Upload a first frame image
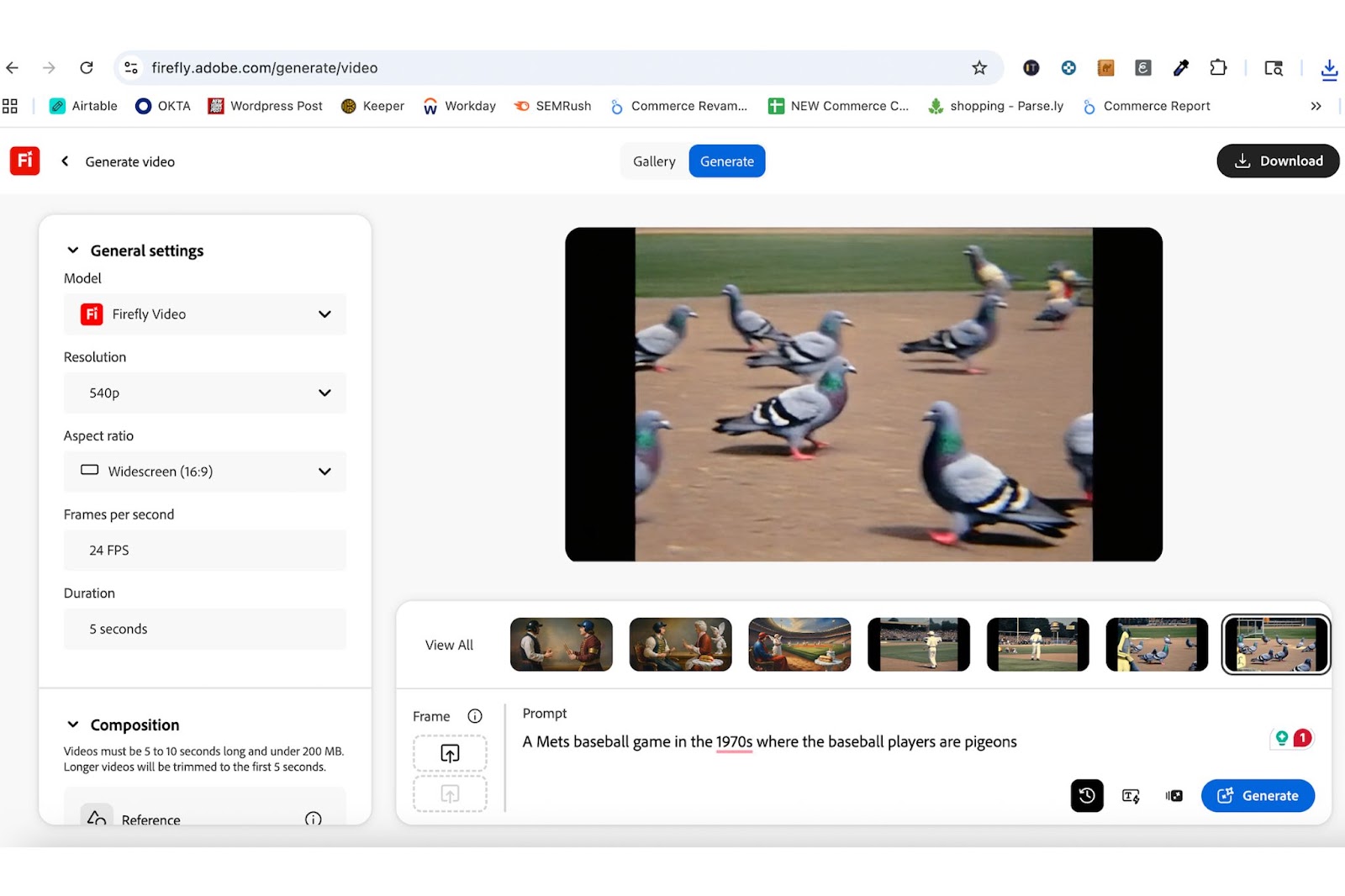 tap(450, 753)
